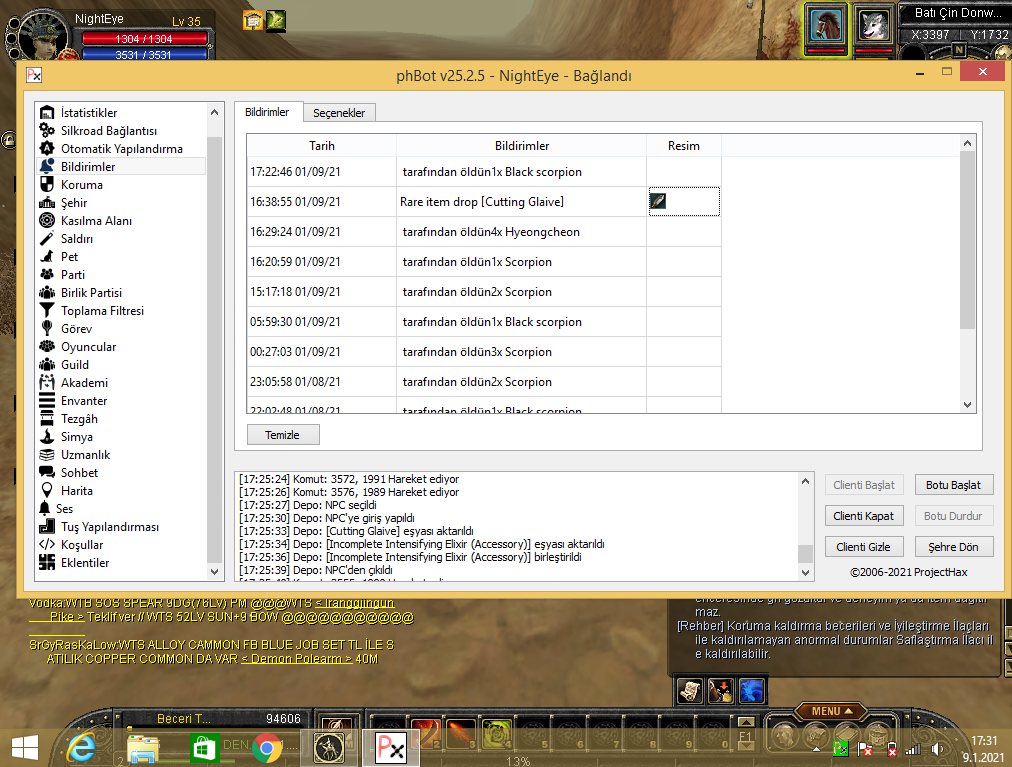Open the Saldırı sword icon entry
Screen dimensions: 1012x767
pos(47,239)
